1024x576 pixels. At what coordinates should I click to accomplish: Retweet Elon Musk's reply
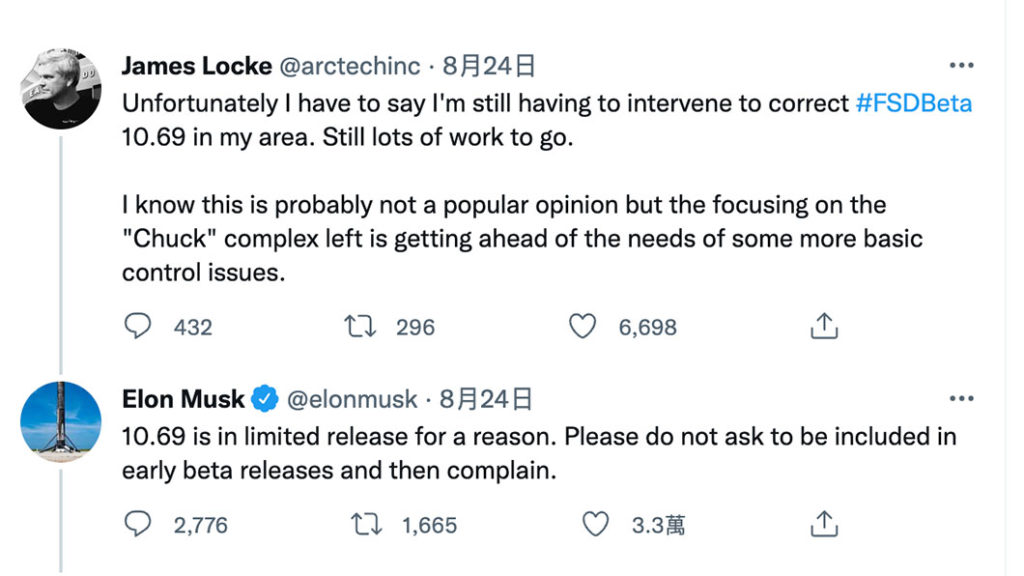366,524
